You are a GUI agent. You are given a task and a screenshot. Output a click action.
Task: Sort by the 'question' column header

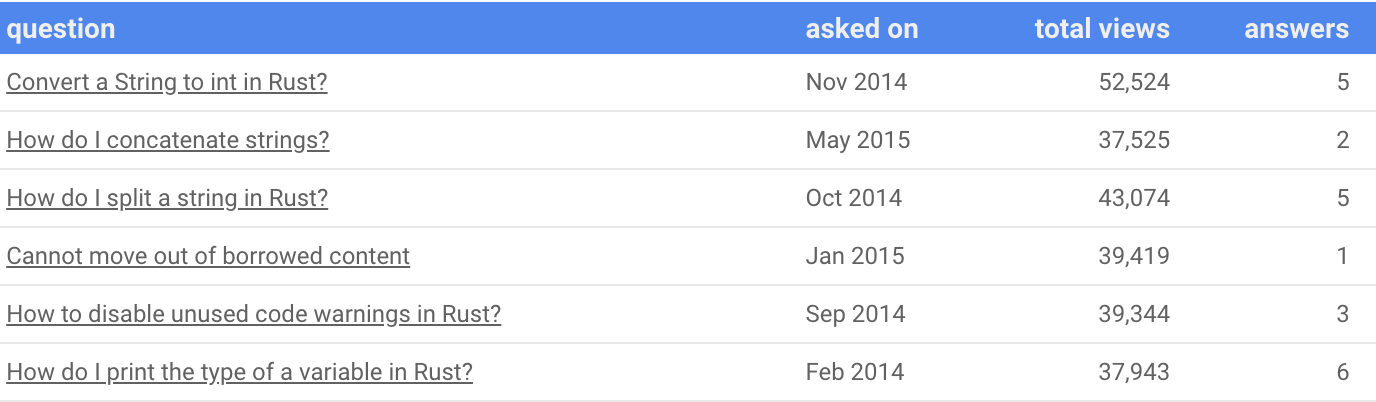coord(61,28)
